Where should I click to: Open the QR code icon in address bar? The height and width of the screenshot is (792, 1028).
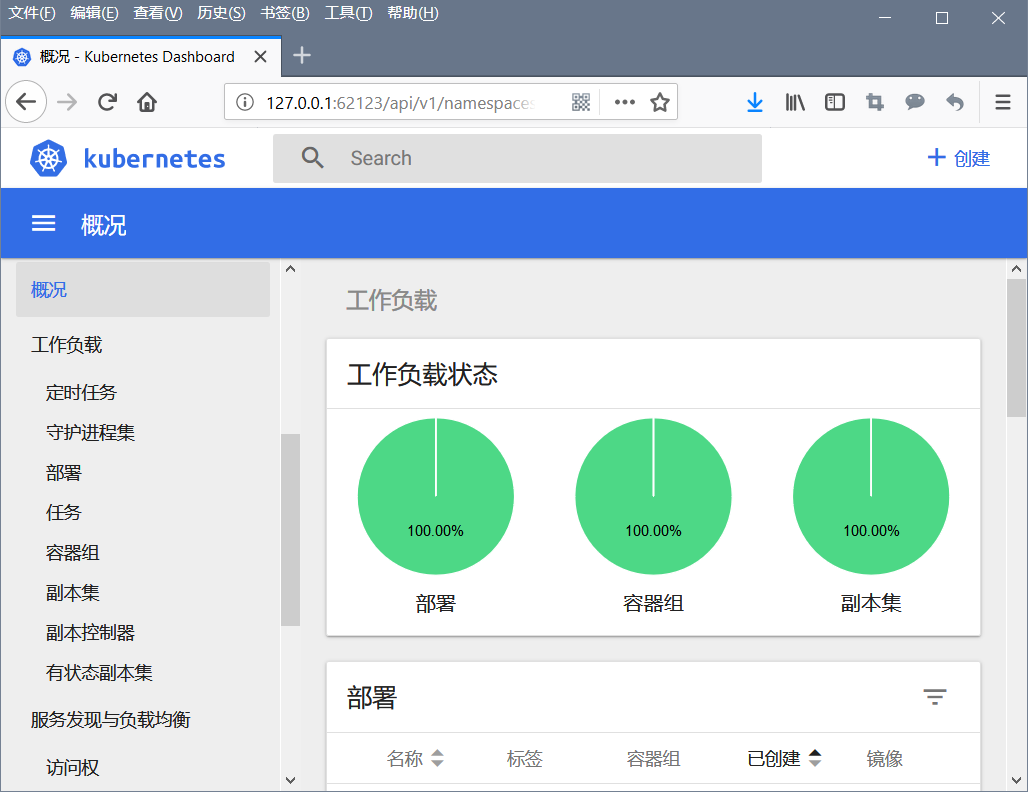click(x=581, y=102)
